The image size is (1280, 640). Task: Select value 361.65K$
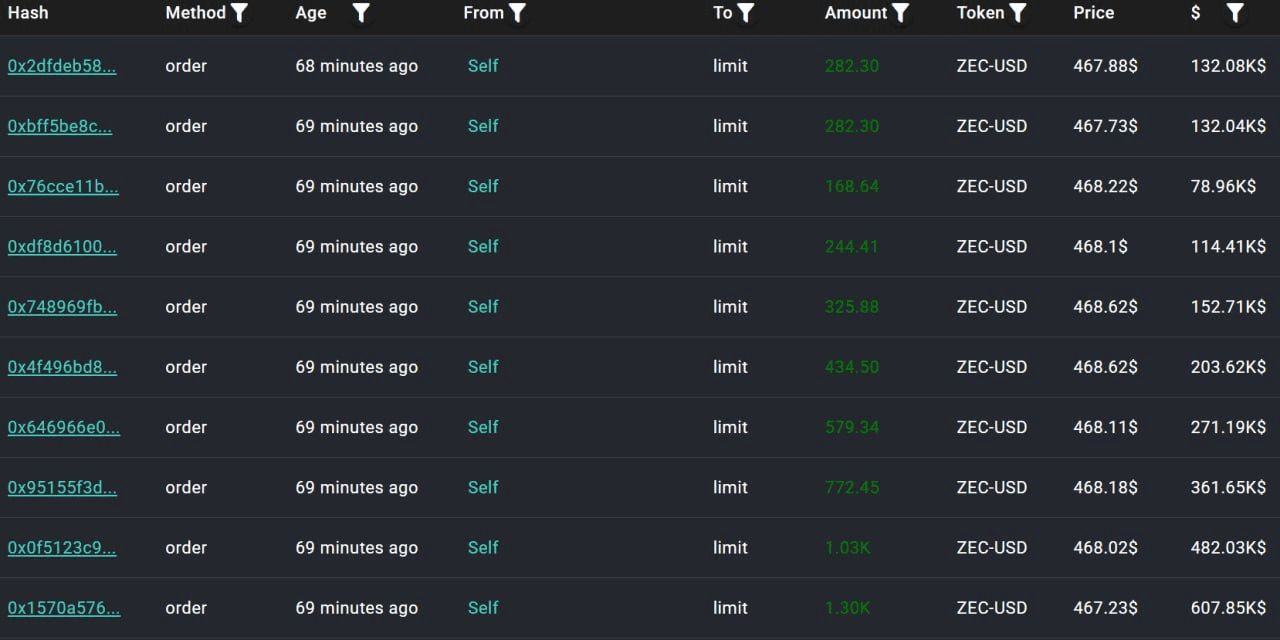(1228, 487)
